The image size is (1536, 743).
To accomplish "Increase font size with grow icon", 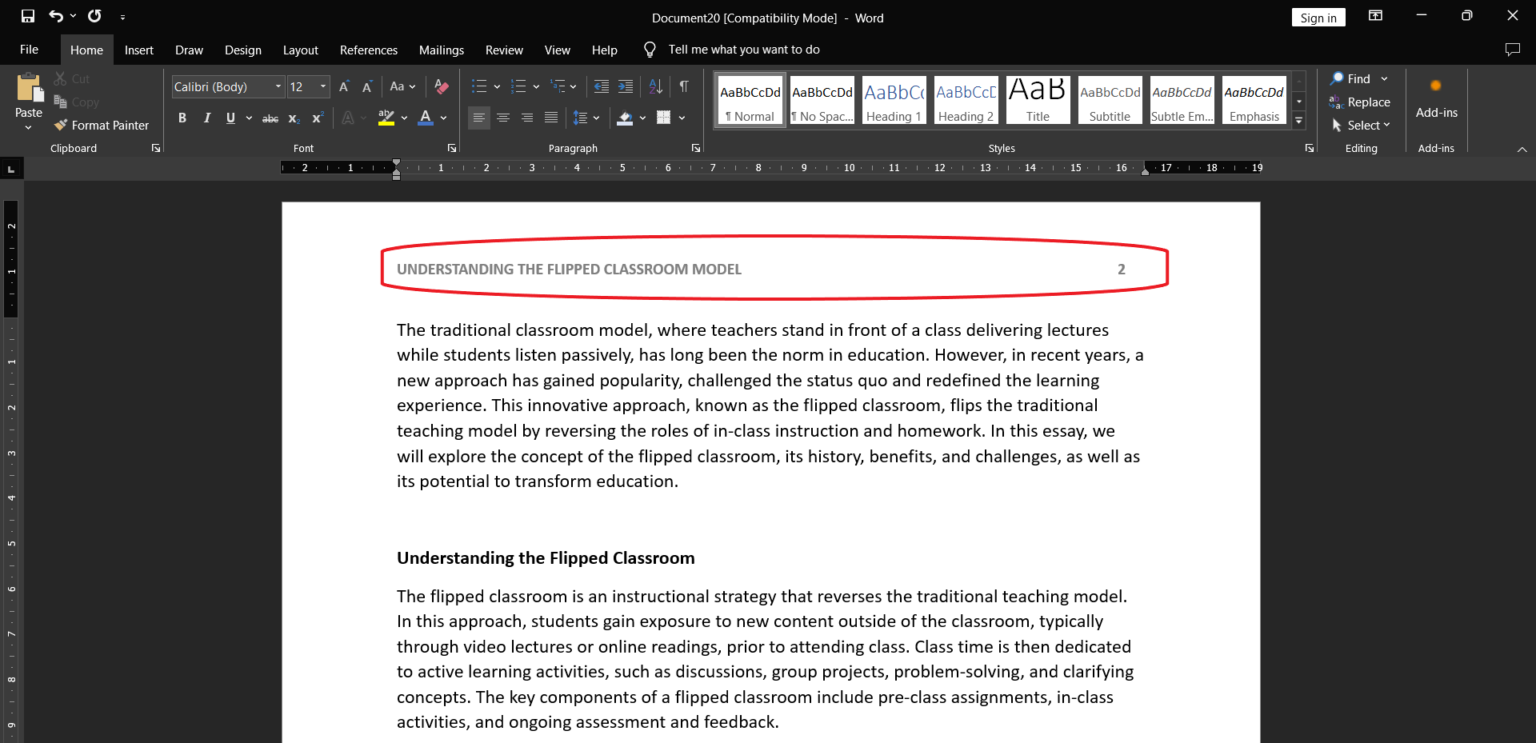I will (x=344, y=87).
